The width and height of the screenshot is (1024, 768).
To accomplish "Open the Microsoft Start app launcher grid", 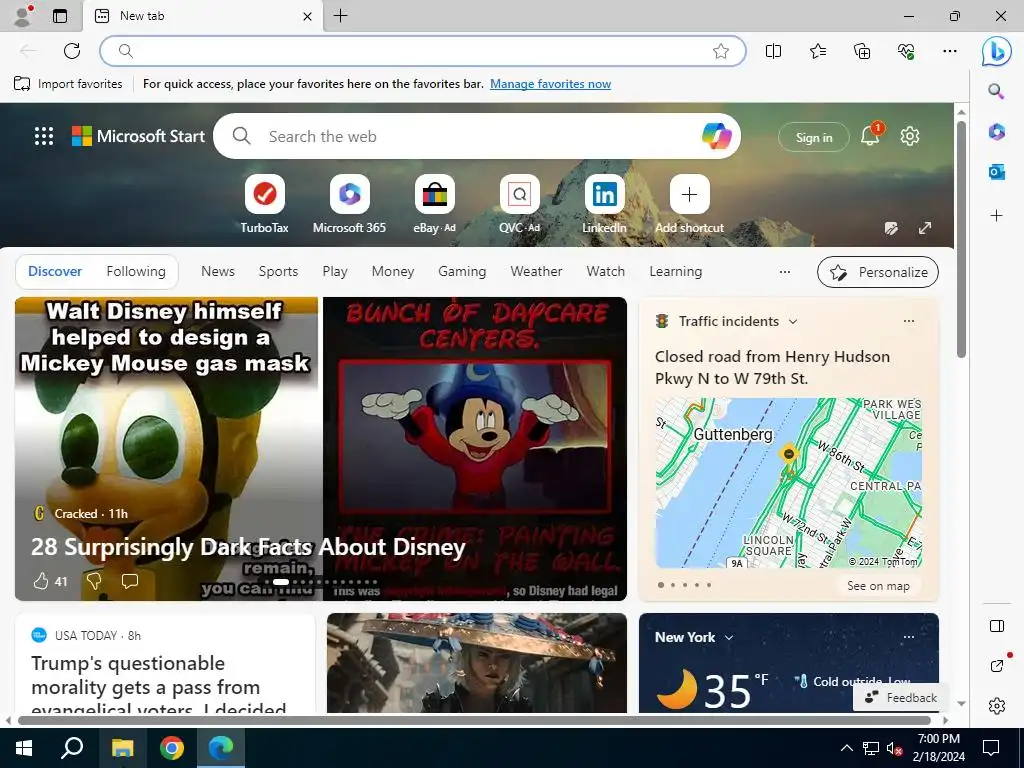I will coord(44,136).
